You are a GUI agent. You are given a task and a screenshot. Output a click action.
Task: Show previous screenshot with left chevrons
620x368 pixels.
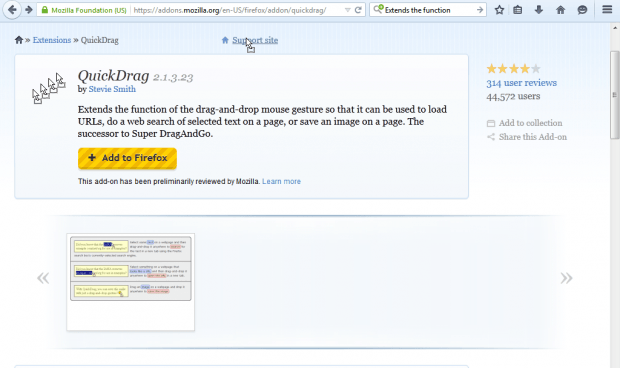pyautogui.click(x=43, y=278)
